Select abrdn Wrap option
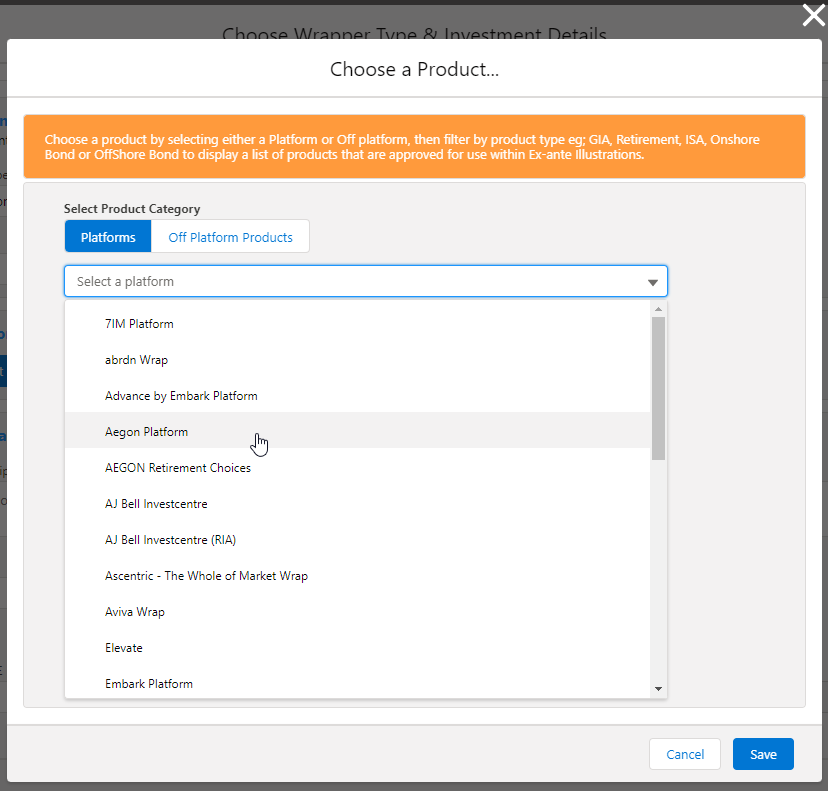Viewport: 828px width, 791px height. 129,360
